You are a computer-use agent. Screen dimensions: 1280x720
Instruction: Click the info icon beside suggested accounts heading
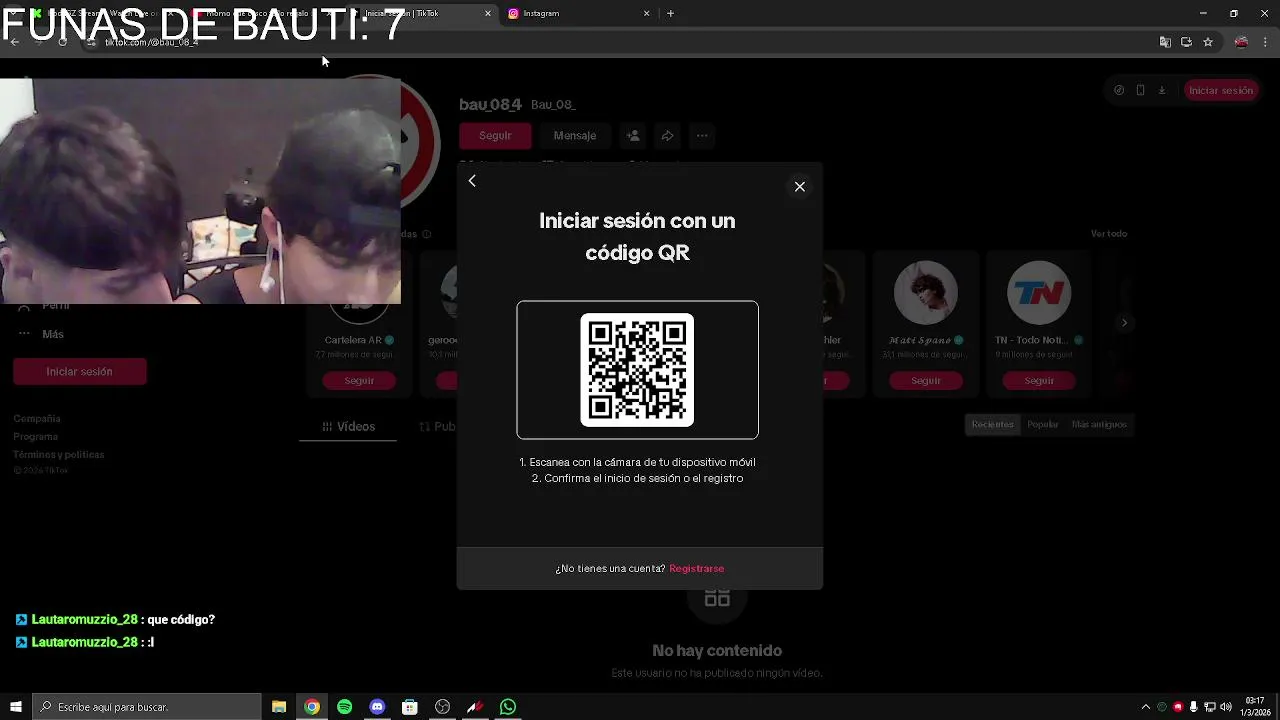tap(426, 234)
